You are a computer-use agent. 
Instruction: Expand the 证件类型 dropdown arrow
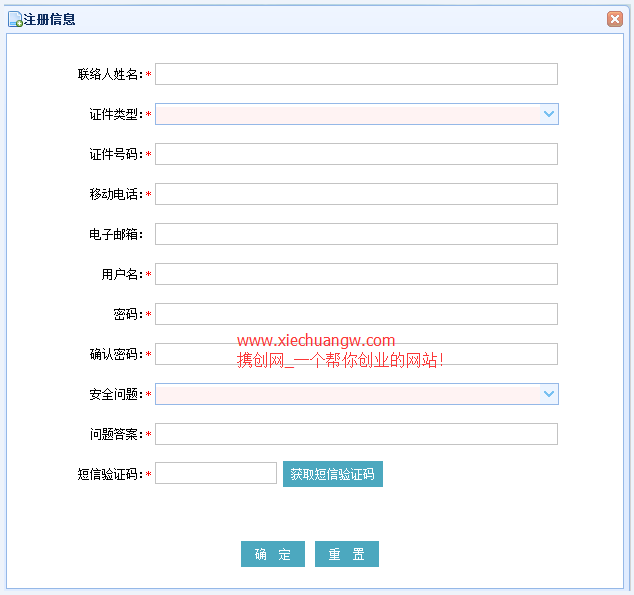pos(549,114)
